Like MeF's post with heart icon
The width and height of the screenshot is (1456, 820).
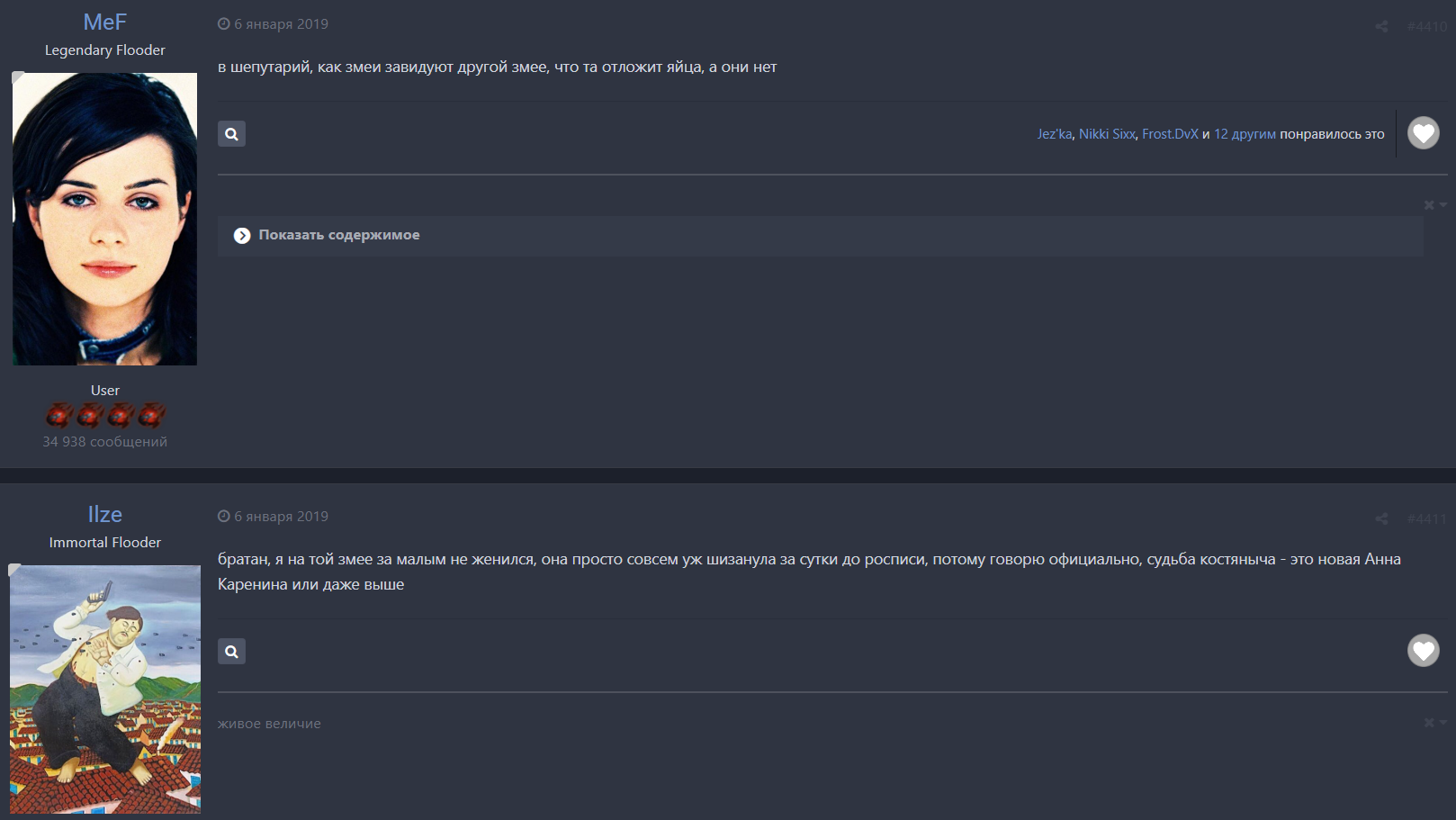click(1423, 133)
